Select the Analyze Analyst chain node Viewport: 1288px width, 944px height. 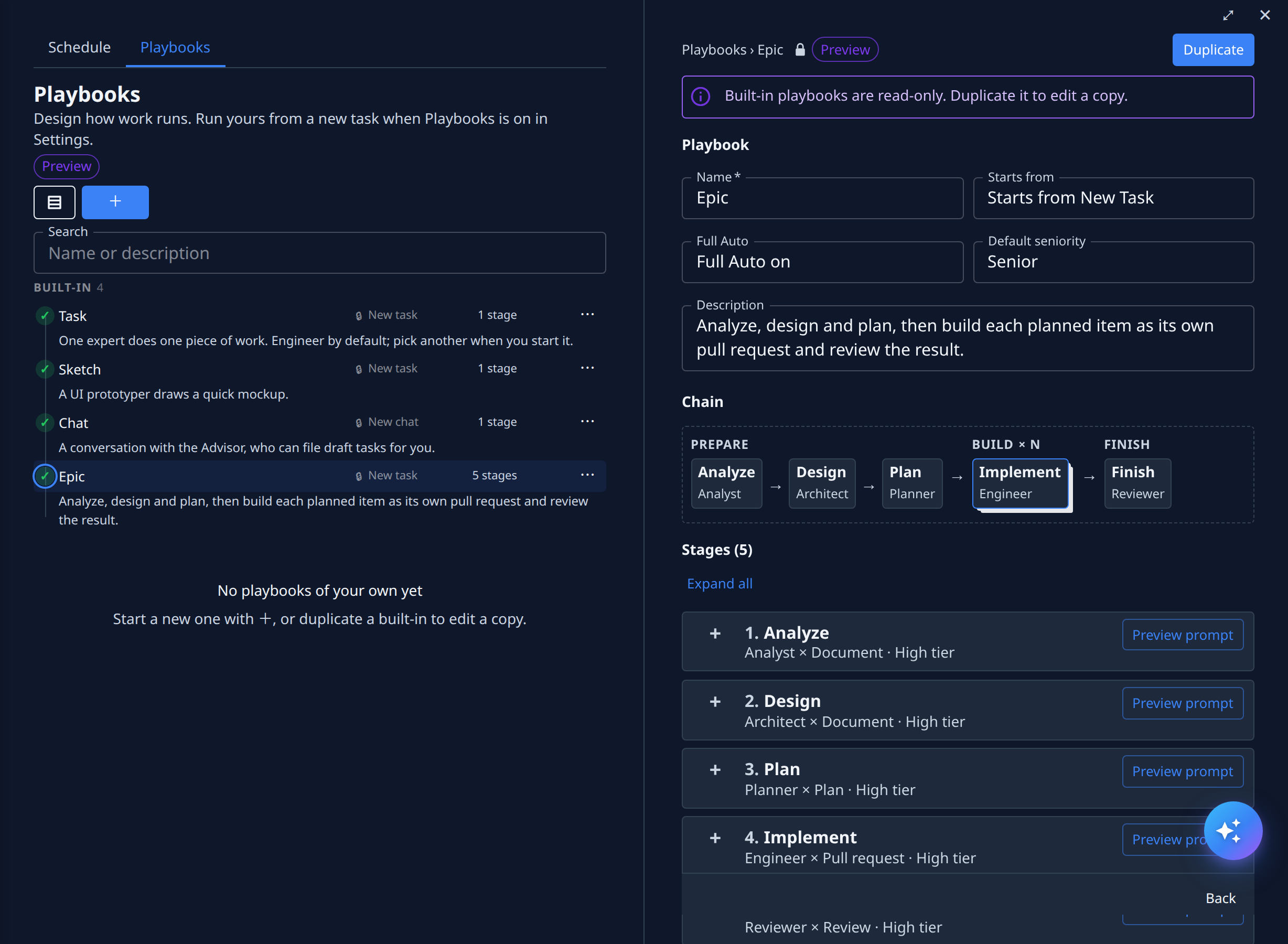(726, 483)
